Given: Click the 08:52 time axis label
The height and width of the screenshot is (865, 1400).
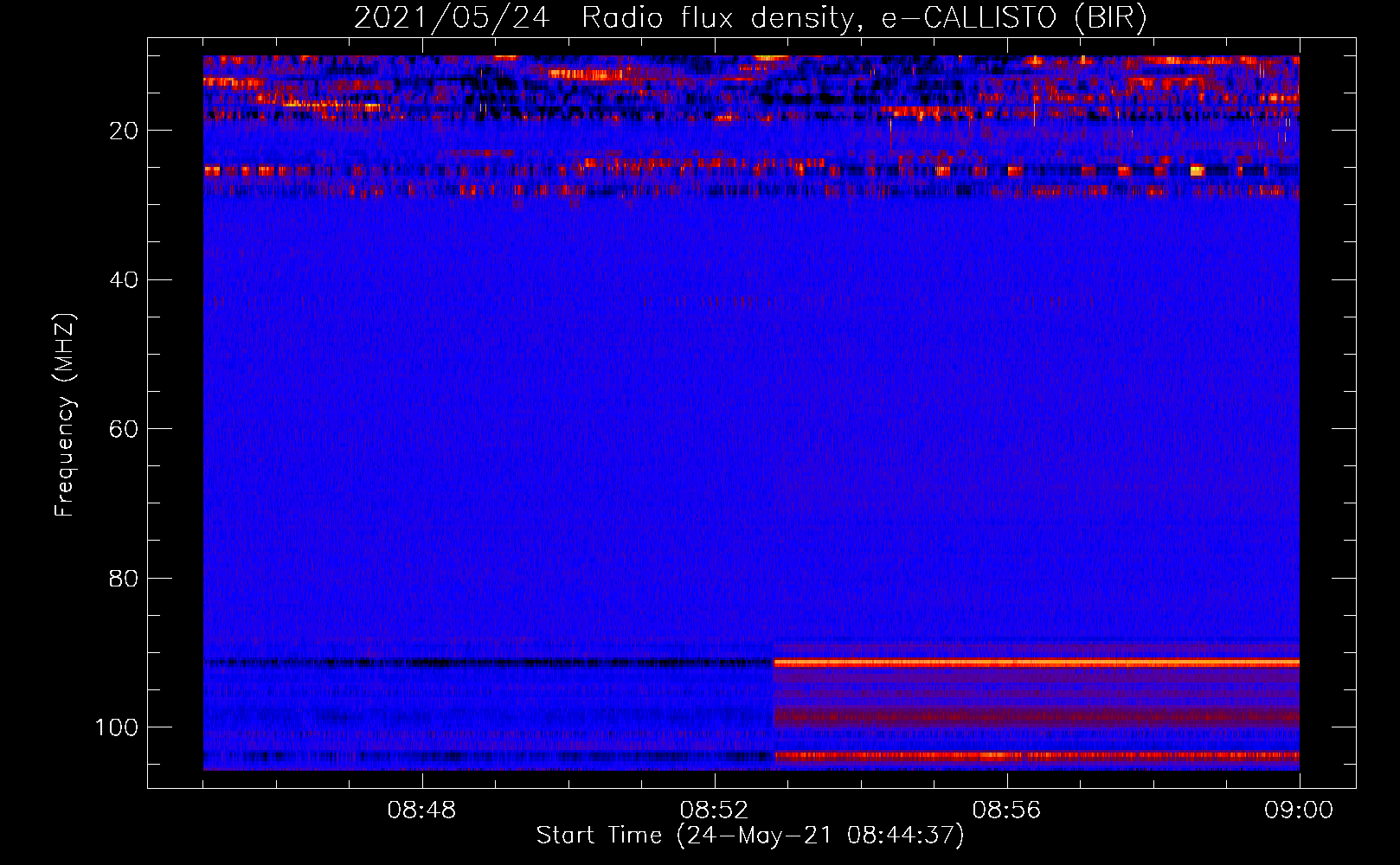Looking at the screenshot, I should 714,811.
